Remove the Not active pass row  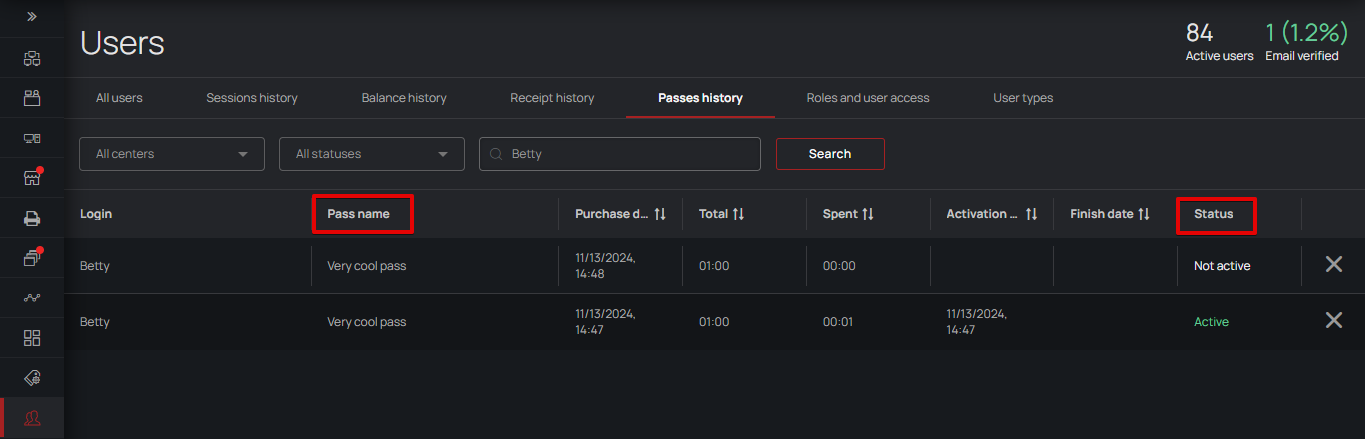click(1333, 265)
